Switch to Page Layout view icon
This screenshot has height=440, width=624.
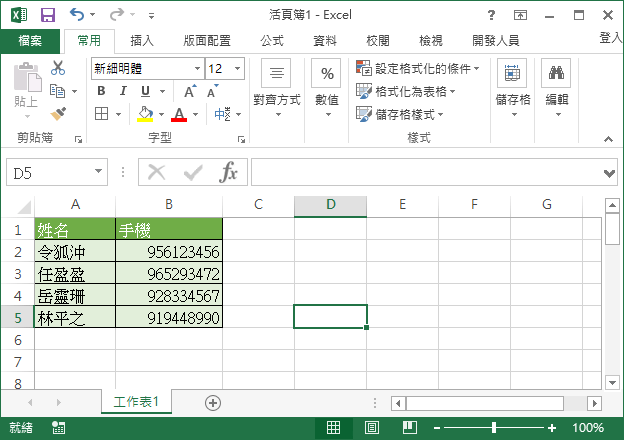pyautogui.click(x=372, y=428)
